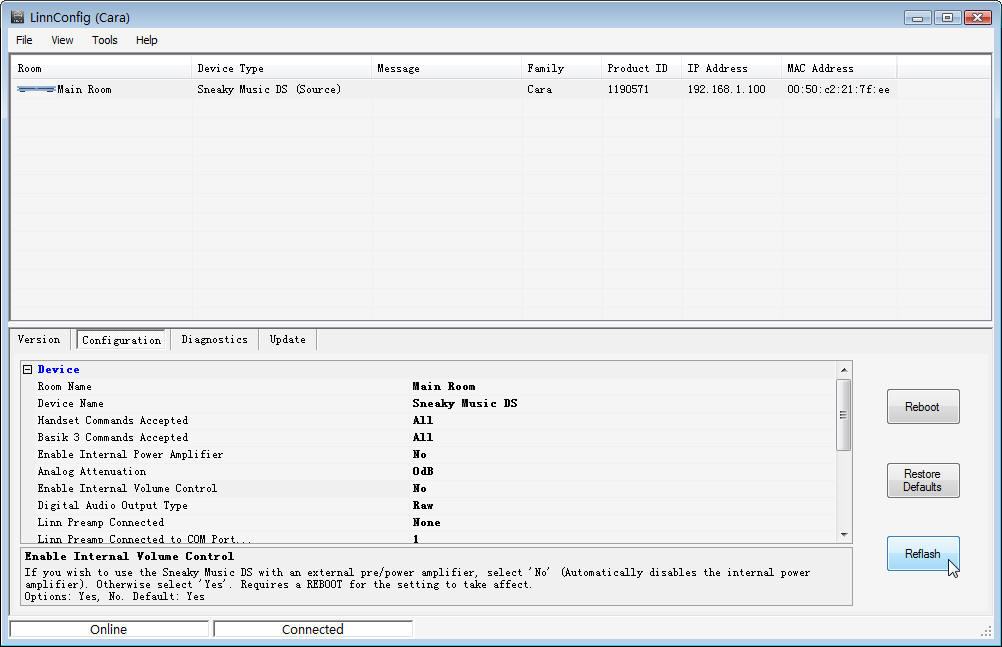
Task: Select the Digital Audio Output Type row
Action: coord(428,506)
